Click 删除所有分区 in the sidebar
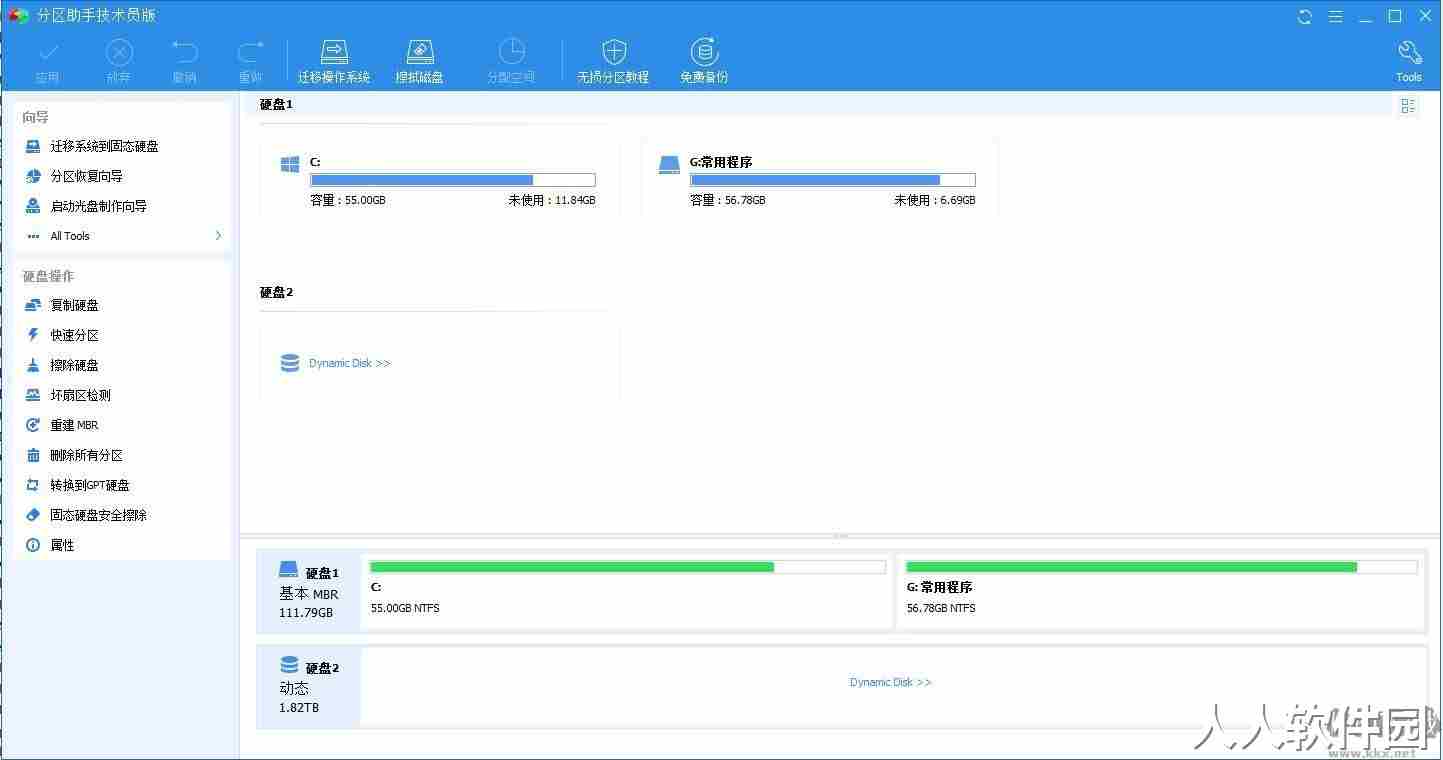Image resolution: width=1443 pixels, height=760 pixels. (87, 455)
